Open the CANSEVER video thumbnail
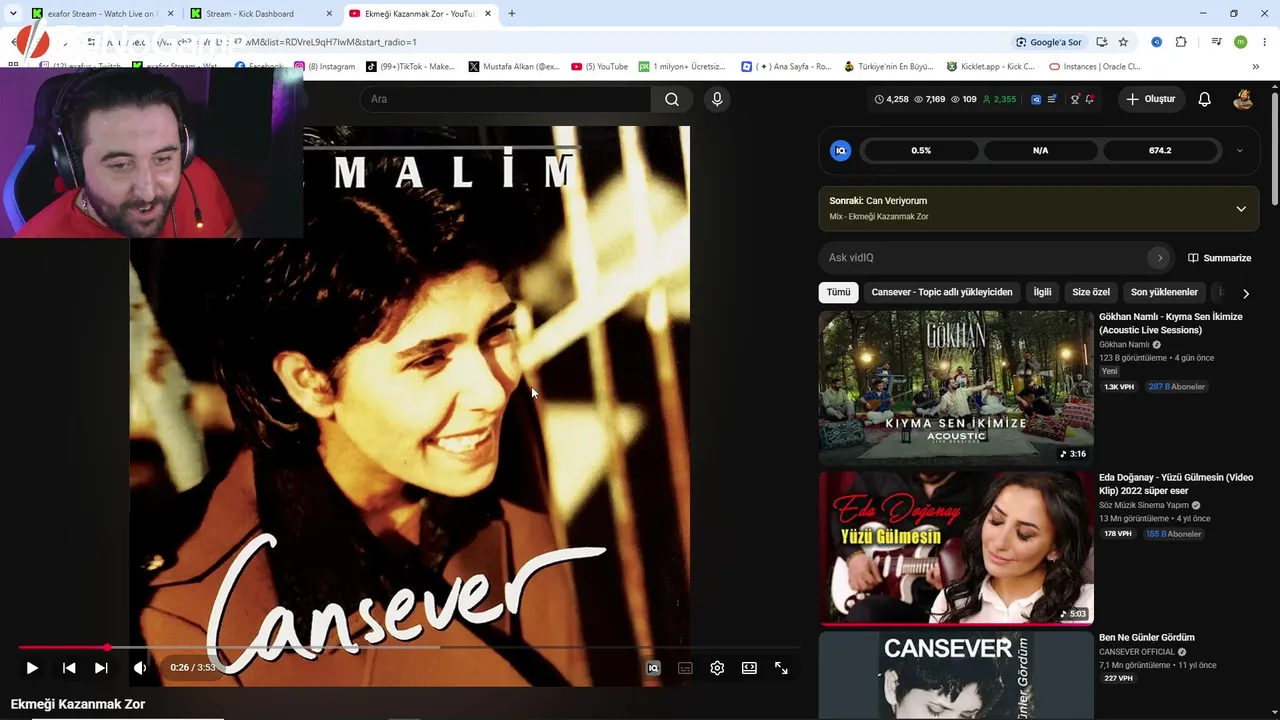Screen dimensions: 1280x720 coord(956,675)
